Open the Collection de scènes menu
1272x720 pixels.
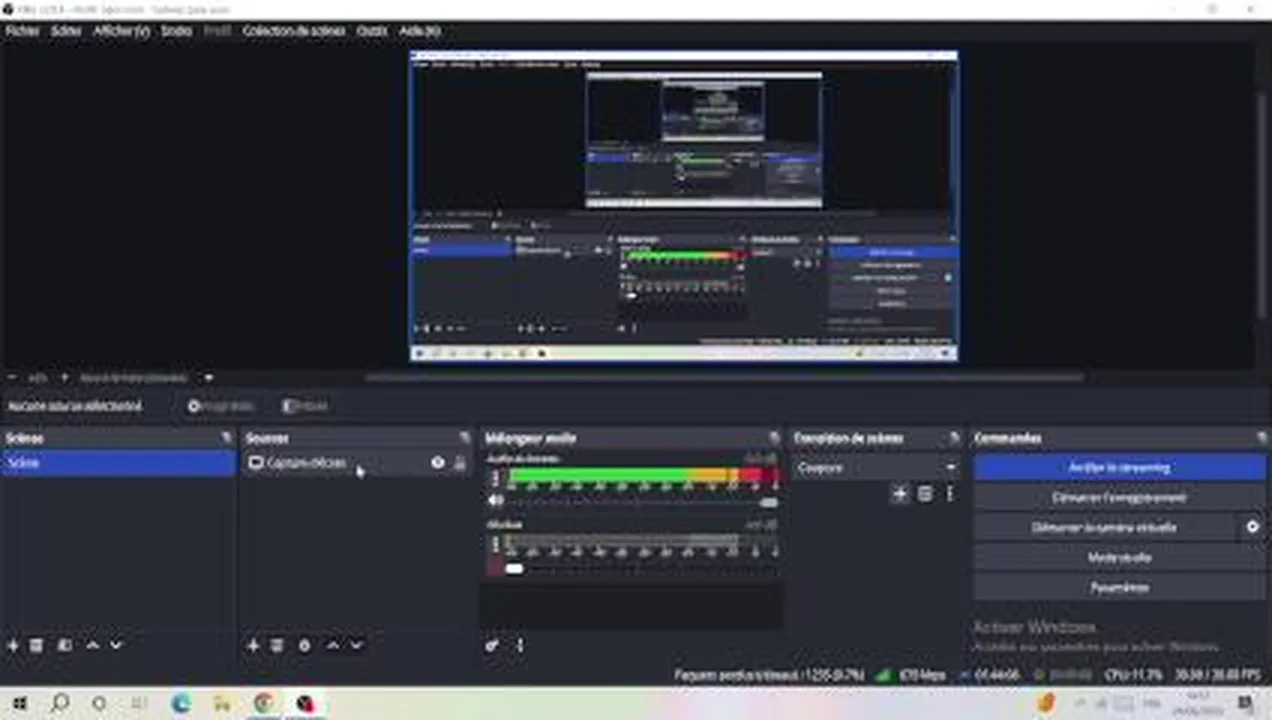[293, 31]
